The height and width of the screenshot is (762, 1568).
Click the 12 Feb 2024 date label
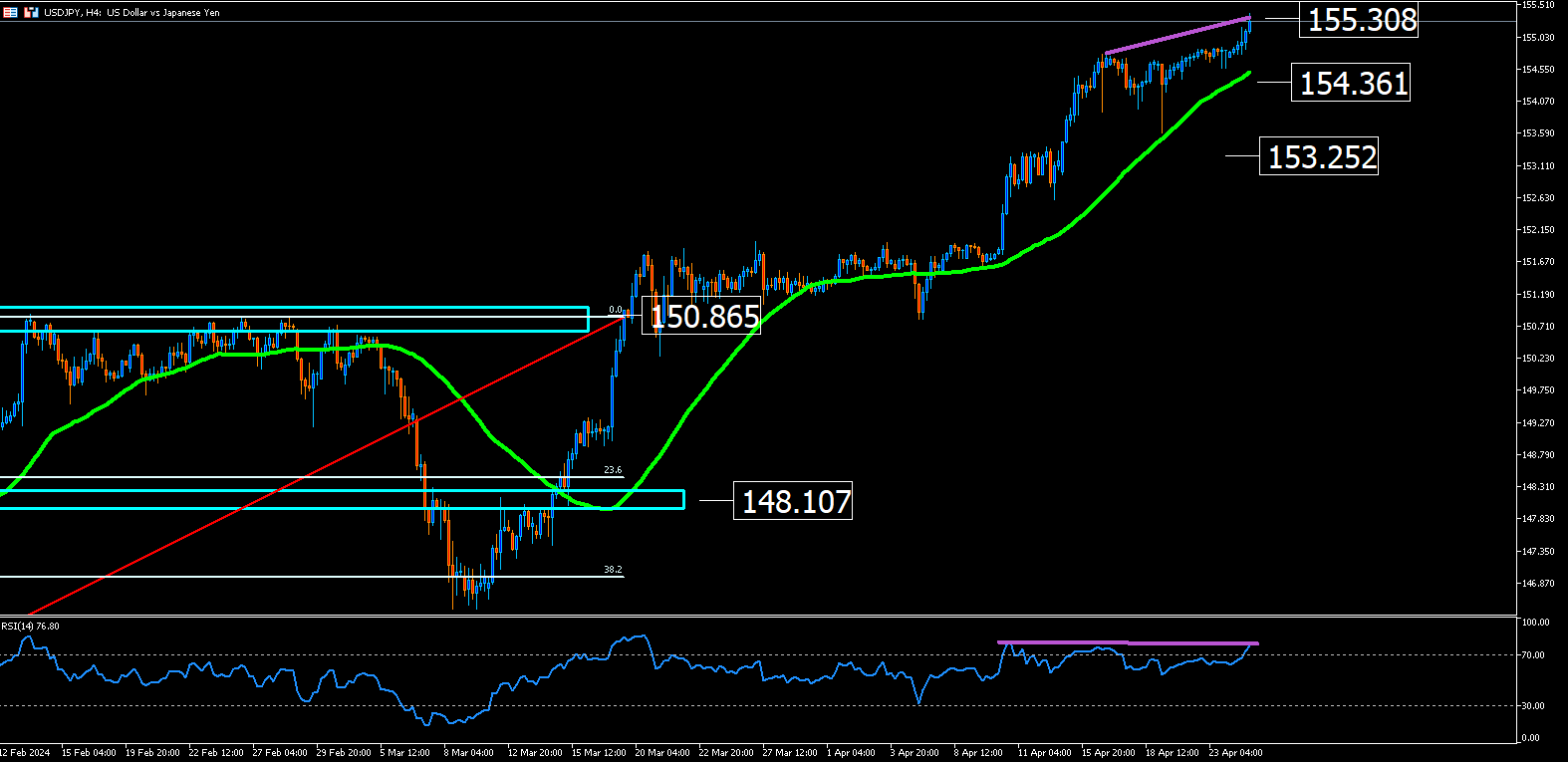(x=25, y=753)
